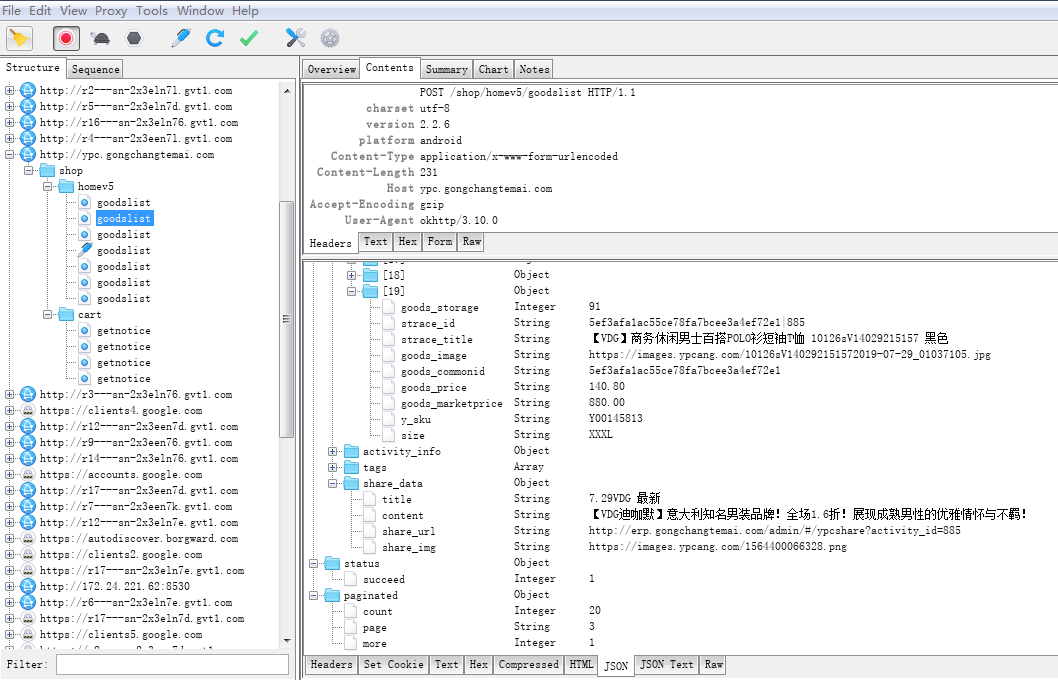Collapse the homev5 folder node
This screenshot has width=1058, height=680.
(x=47, y=186)
